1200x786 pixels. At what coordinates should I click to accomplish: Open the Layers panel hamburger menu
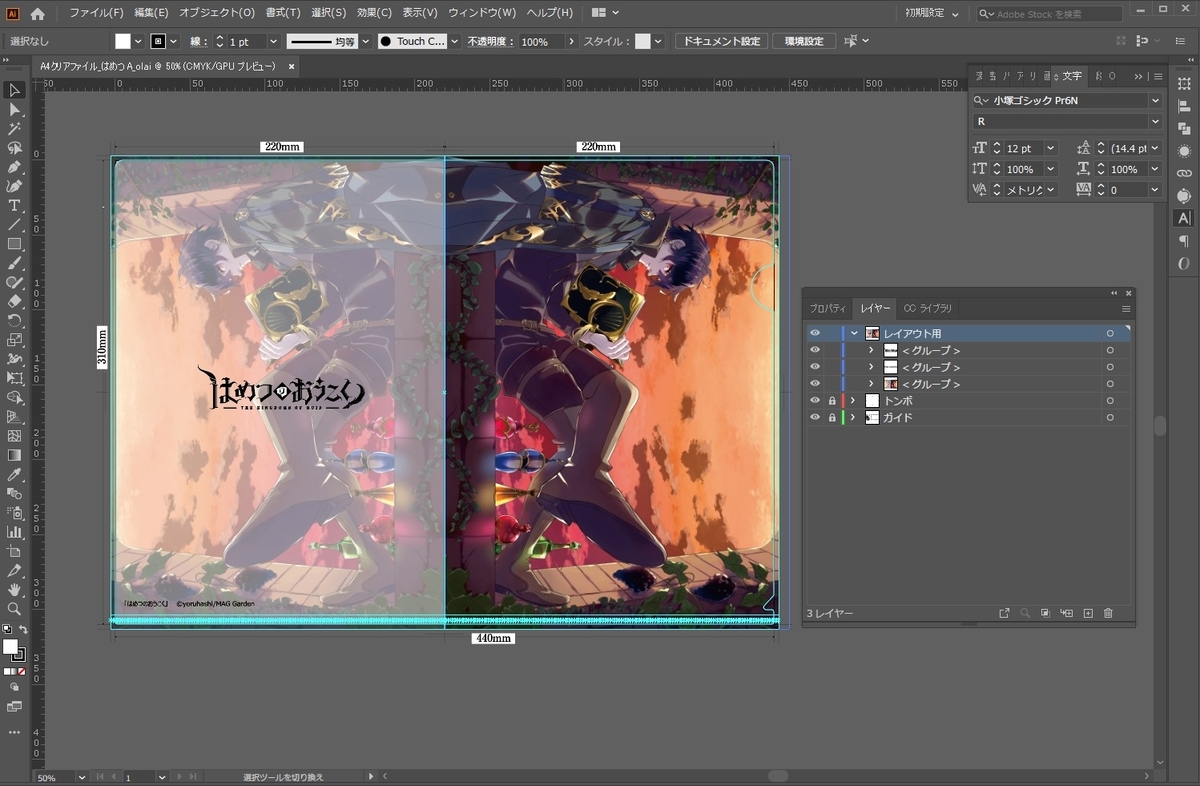click(1126, 308)
